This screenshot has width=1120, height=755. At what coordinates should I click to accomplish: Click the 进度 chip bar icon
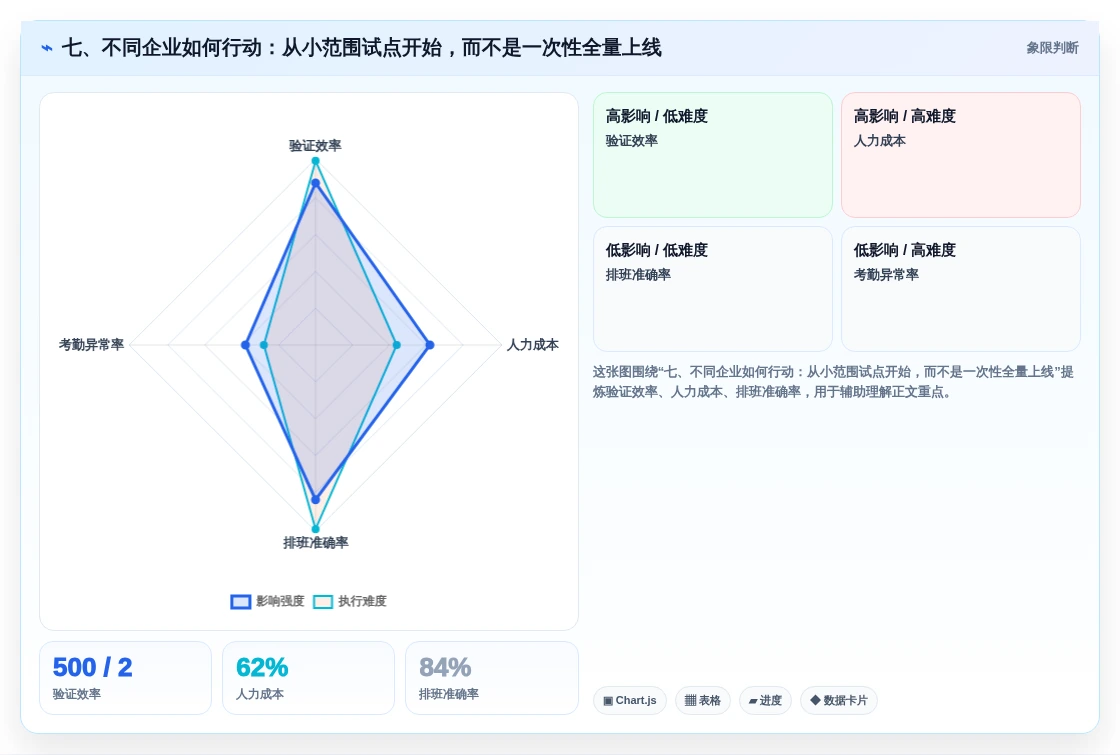pos(753,701)
